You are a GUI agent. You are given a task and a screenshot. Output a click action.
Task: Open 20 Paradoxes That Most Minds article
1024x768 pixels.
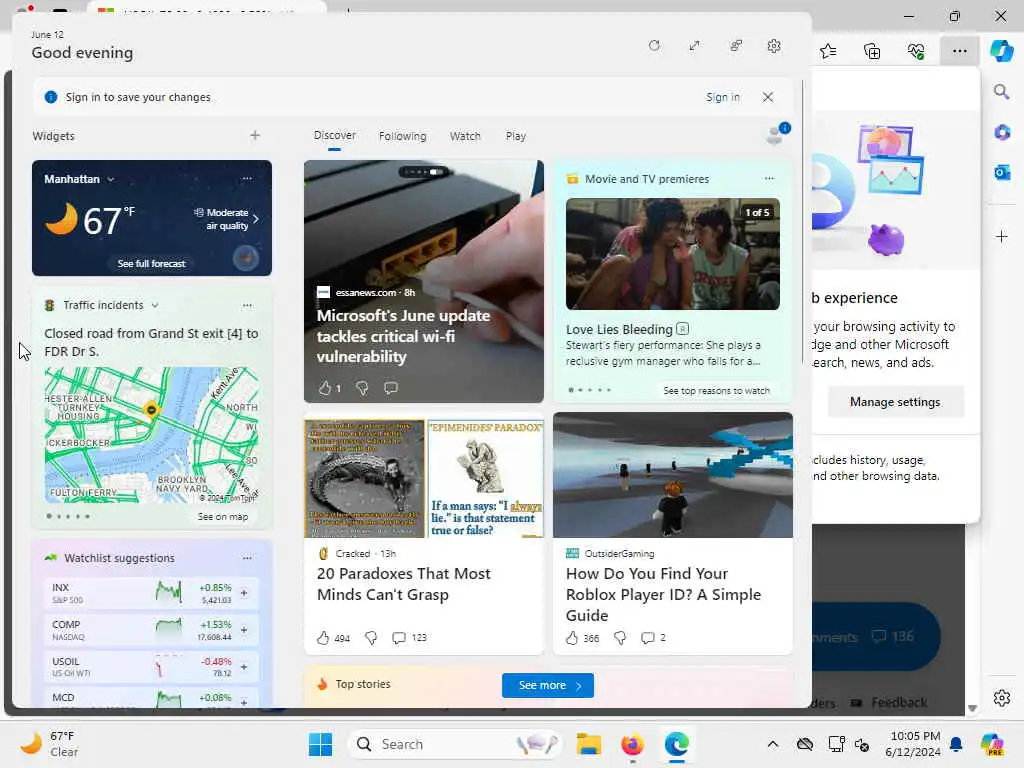(404, 584)
